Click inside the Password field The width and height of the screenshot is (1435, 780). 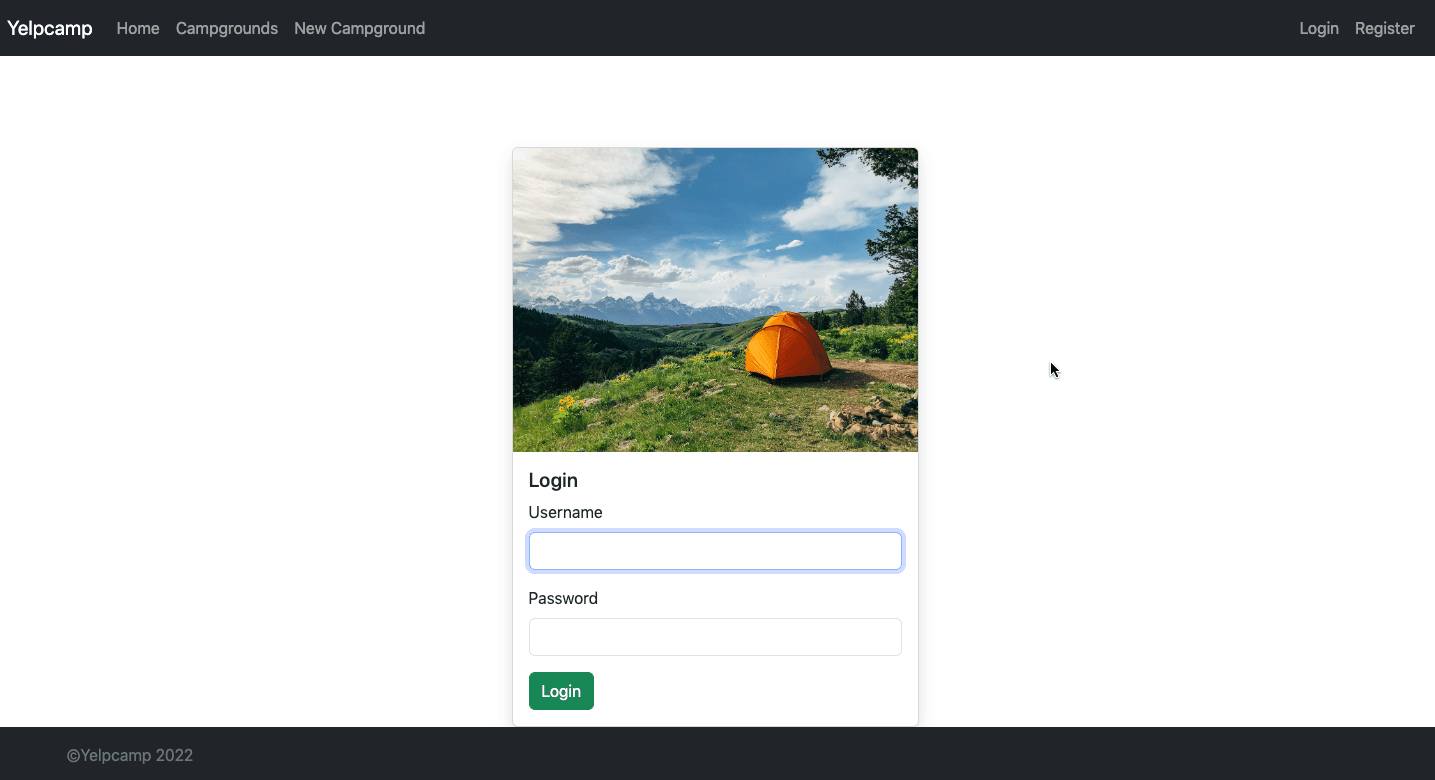click(715, 637)
